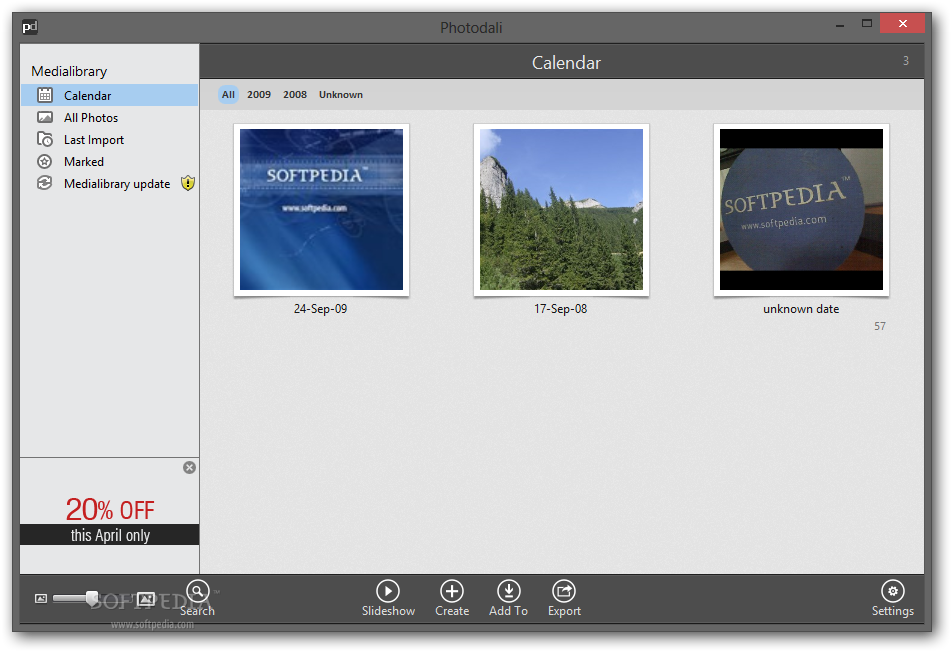Click the Create plus icon

click(452, 591)
